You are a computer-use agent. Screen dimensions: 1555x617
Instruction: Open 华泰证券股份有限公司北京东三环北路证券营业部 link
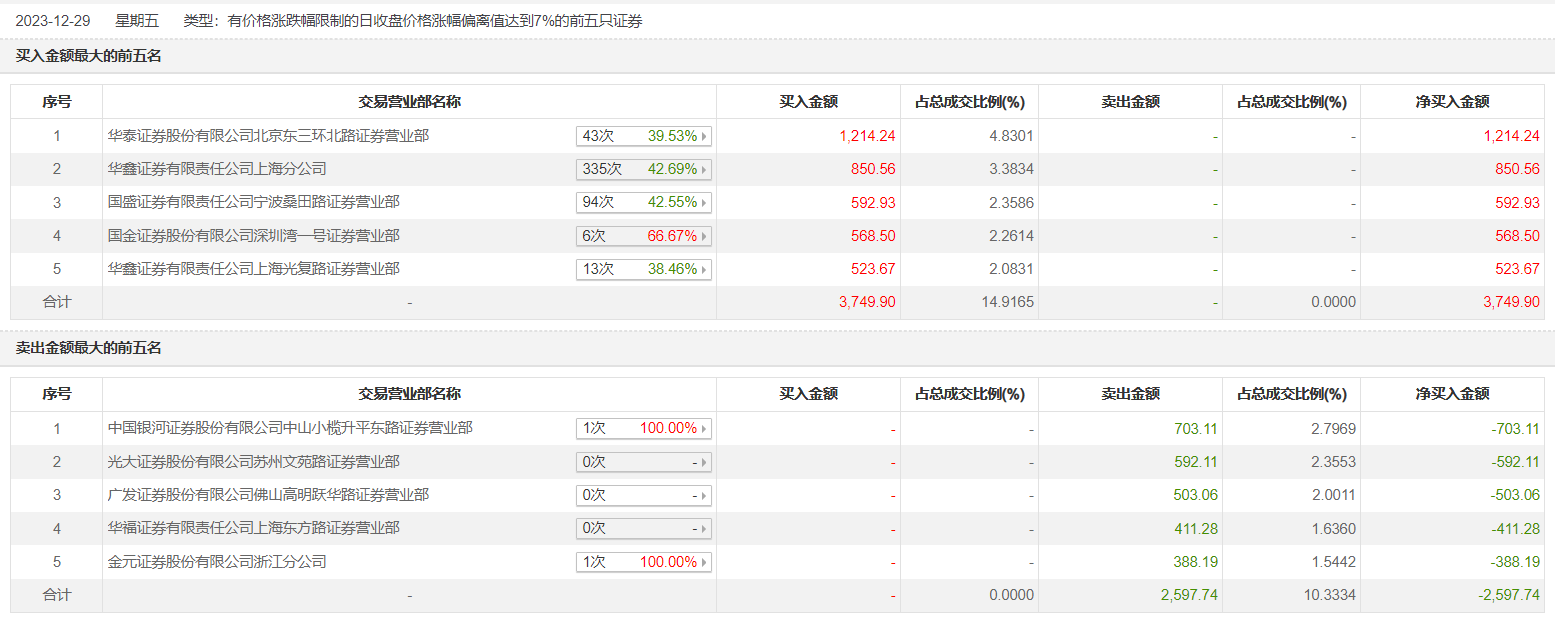[x=268, y=135]
